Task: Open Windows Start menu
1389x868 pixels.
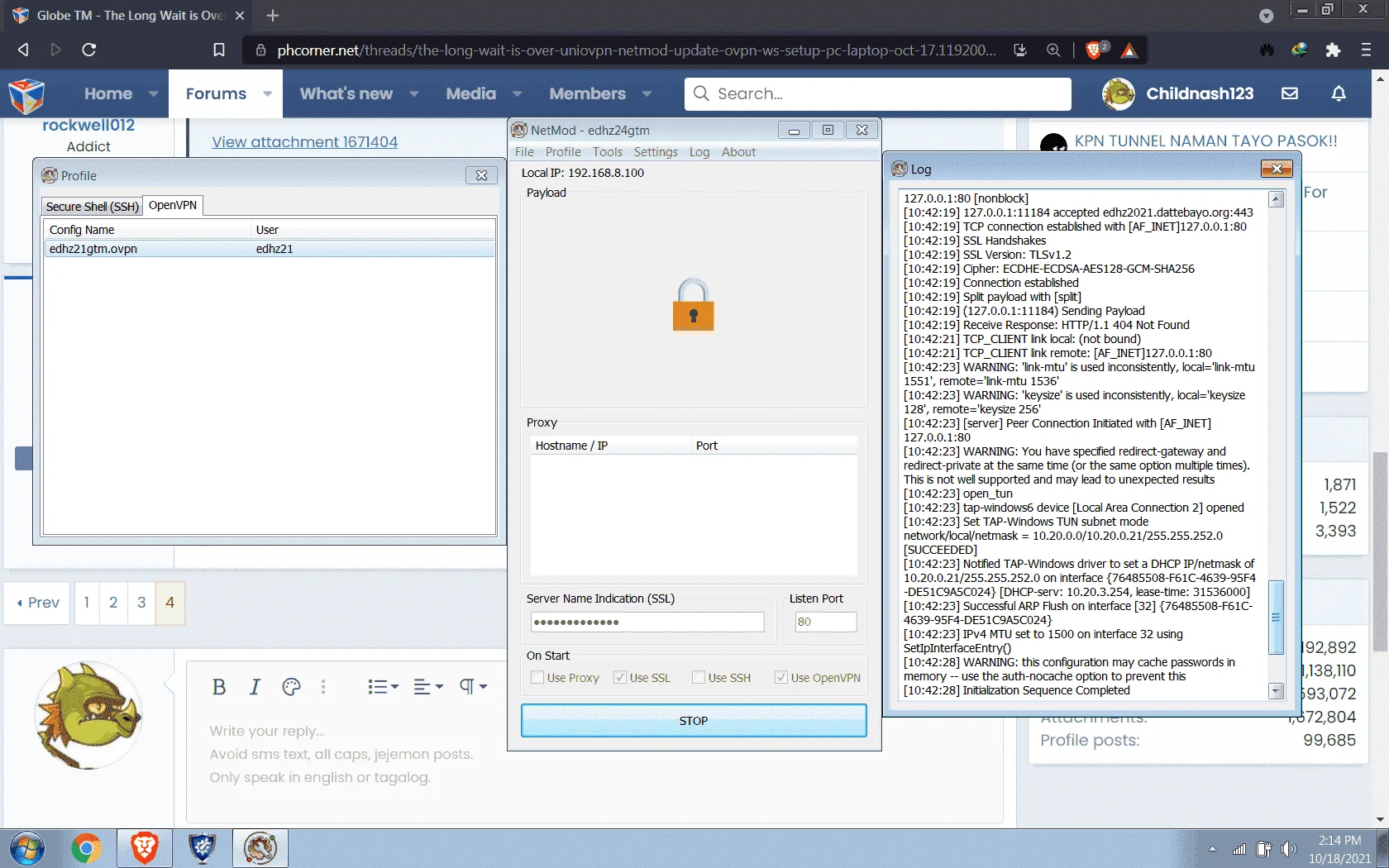Action: [x=27, y=849]
